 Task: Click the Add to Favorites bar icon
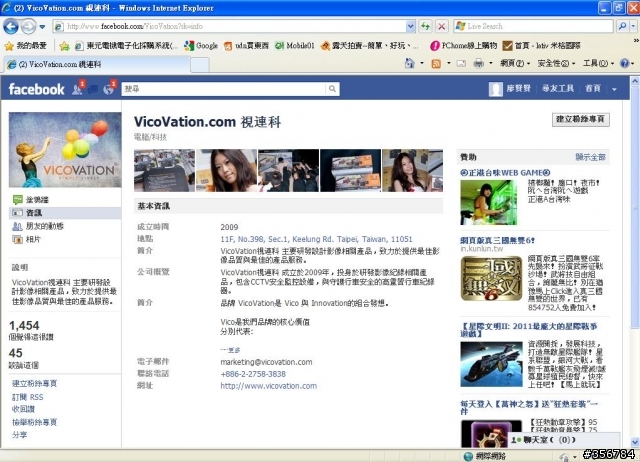pos(64,46)
